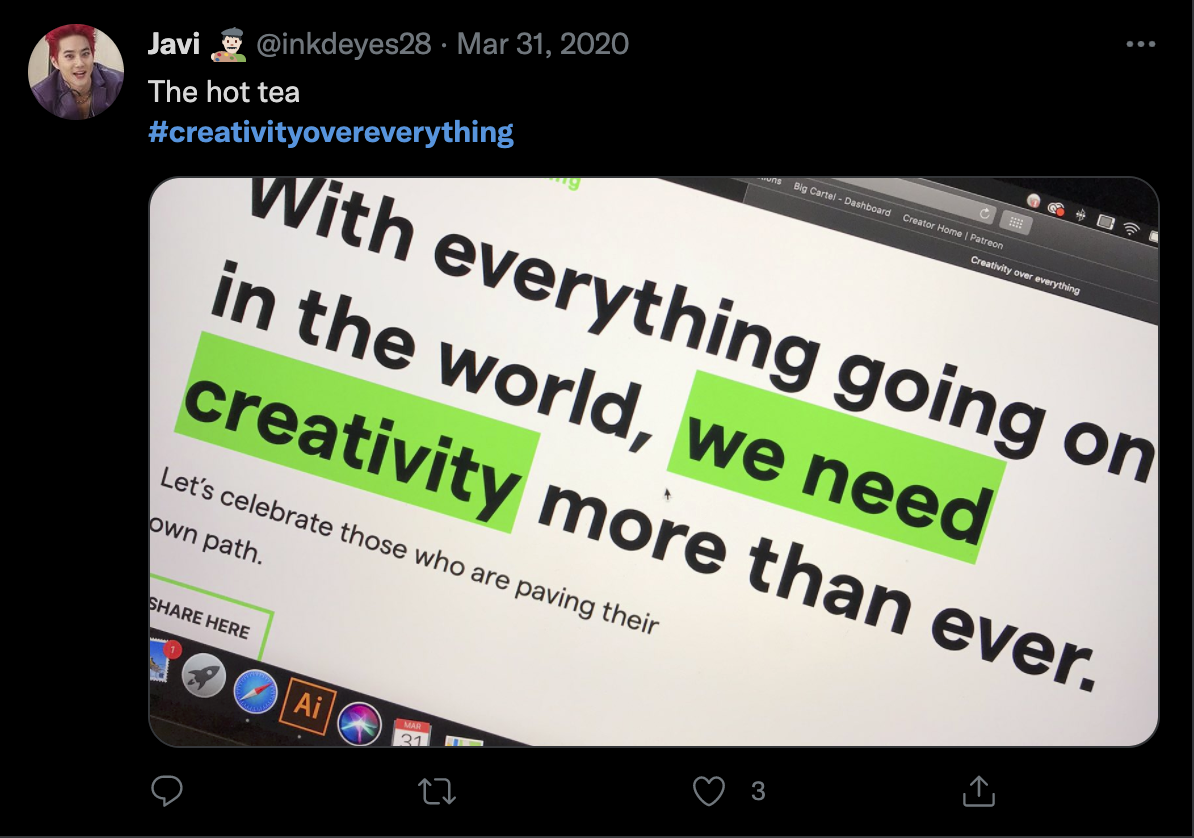Click the Javi display name
This screenshot has height=838, width=1194.
(174, 44)
